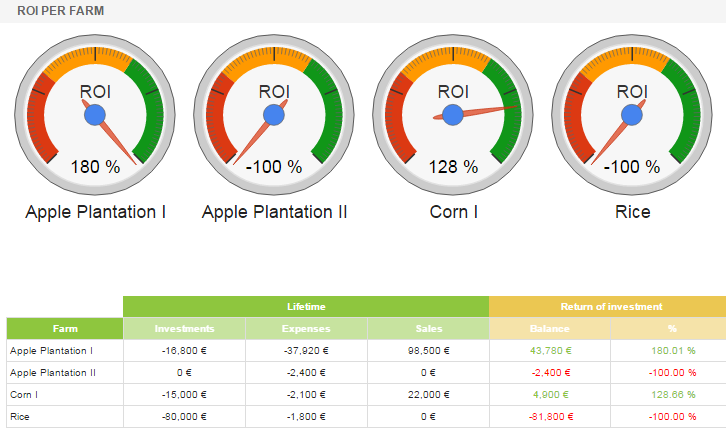The height and width of the screenshot is (433, 726).
Task: Click the % column header
Action: (x=671, y=329)
